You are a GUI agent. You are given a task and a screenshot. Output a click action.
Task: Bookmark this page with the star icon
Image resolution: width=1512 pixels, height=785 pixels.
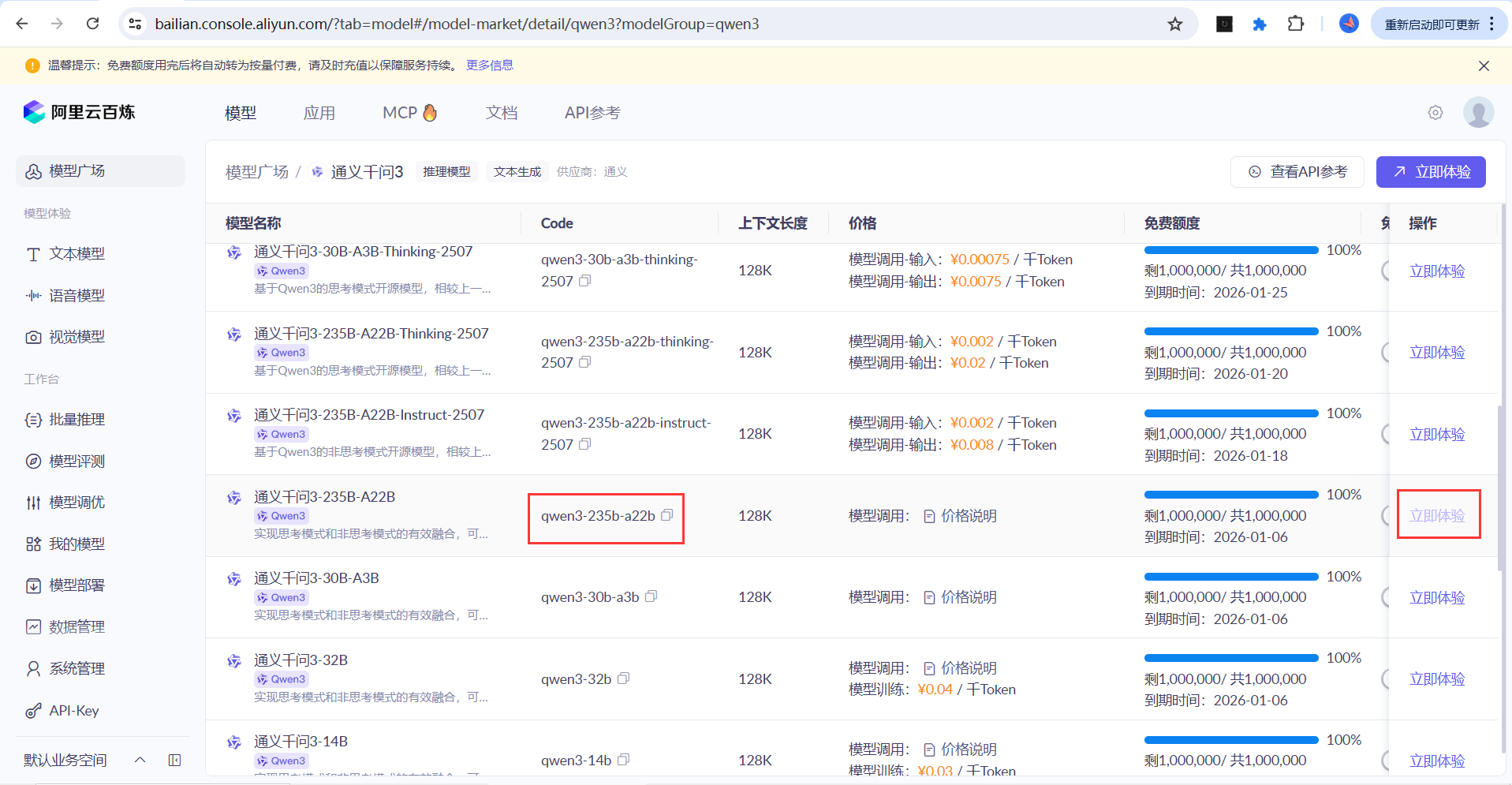click(1175, 24)
